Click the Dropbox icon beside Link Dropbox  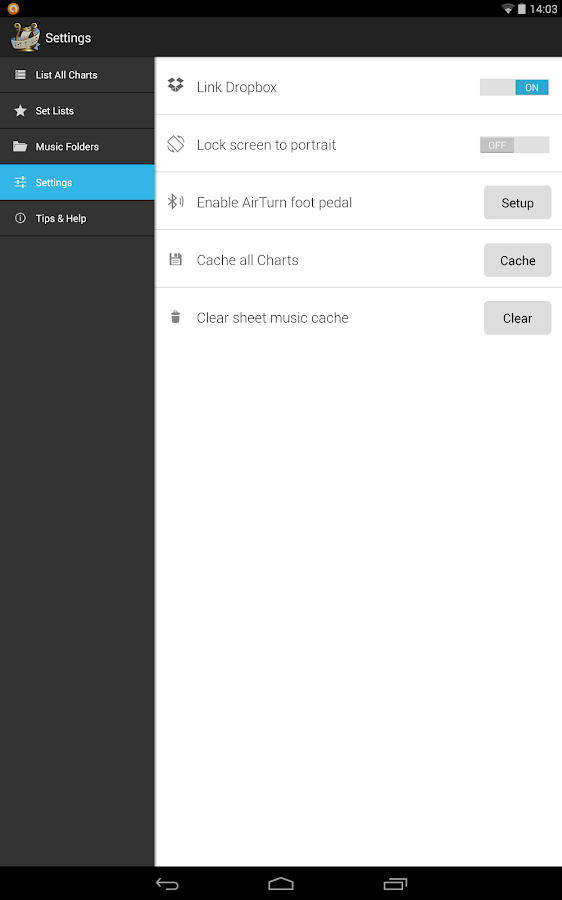[176, 86]
